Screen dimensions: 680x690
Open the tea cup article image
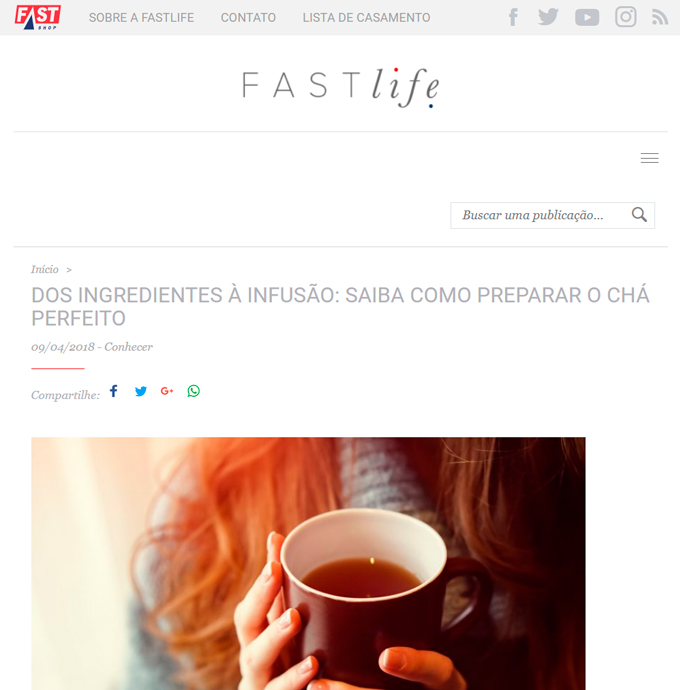[x=308, y=563]
